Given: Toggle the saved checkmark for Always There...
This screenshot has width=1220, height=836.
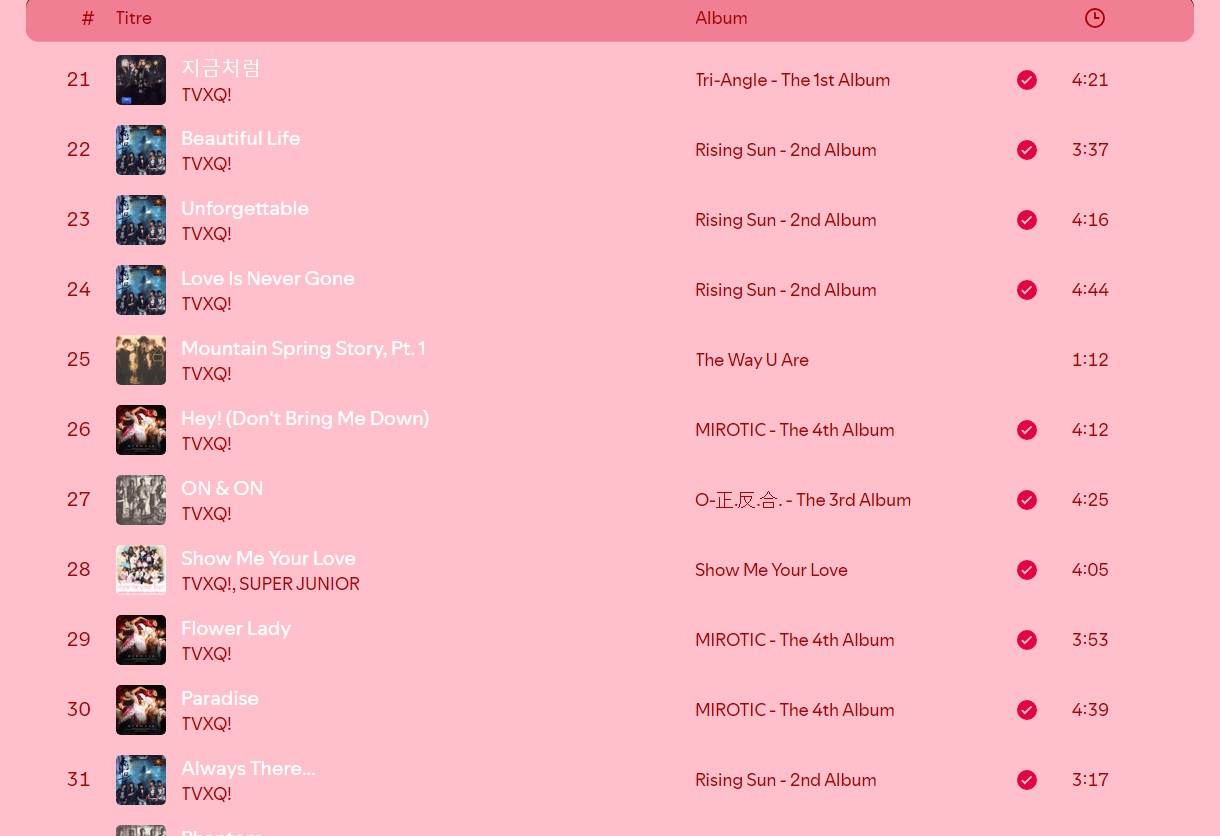Looking at the screenshot, I should click(x=1027, y=780).
